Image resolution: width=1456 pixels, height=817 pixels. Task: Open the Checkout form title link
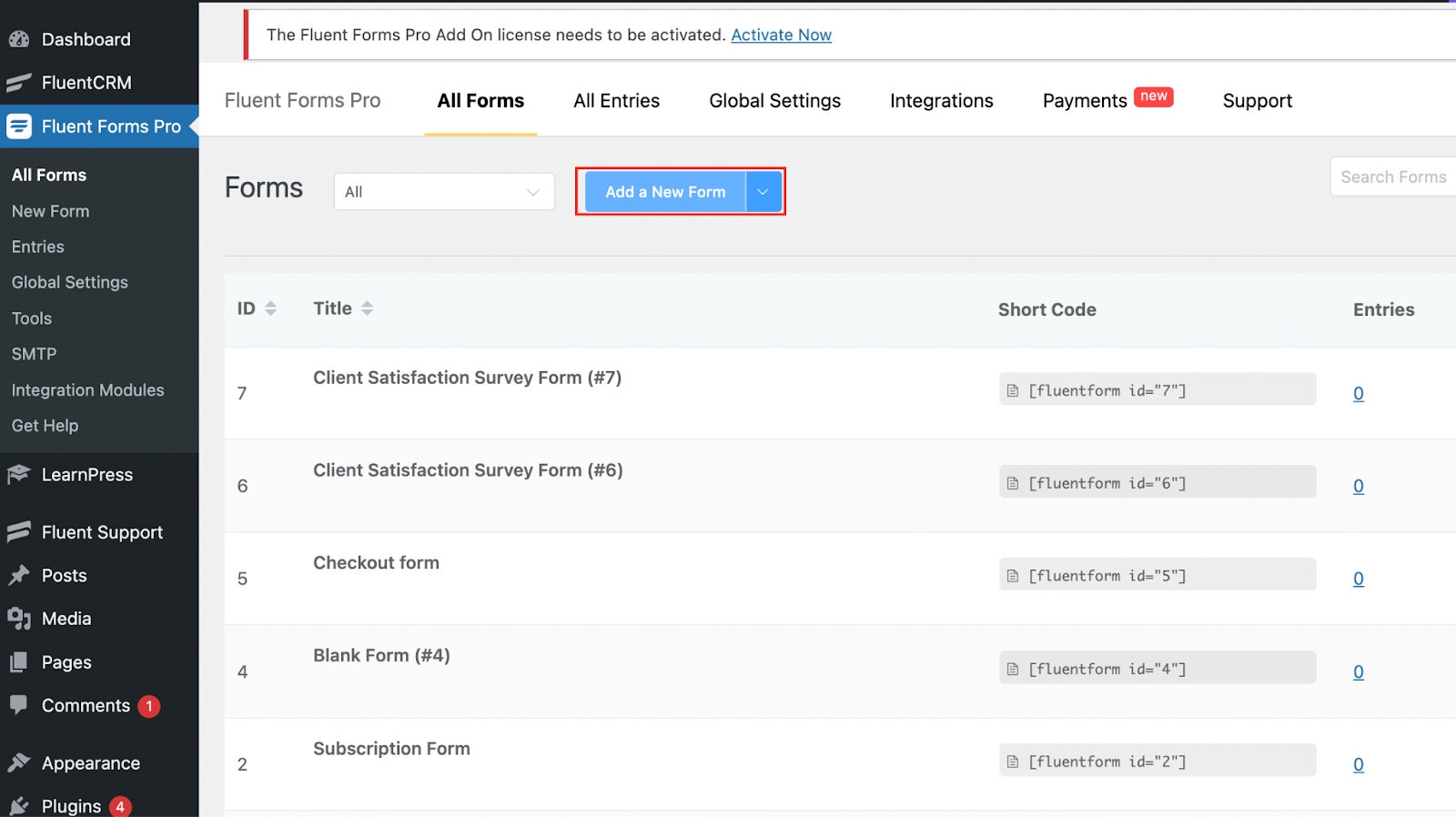(x=376, y=563)
